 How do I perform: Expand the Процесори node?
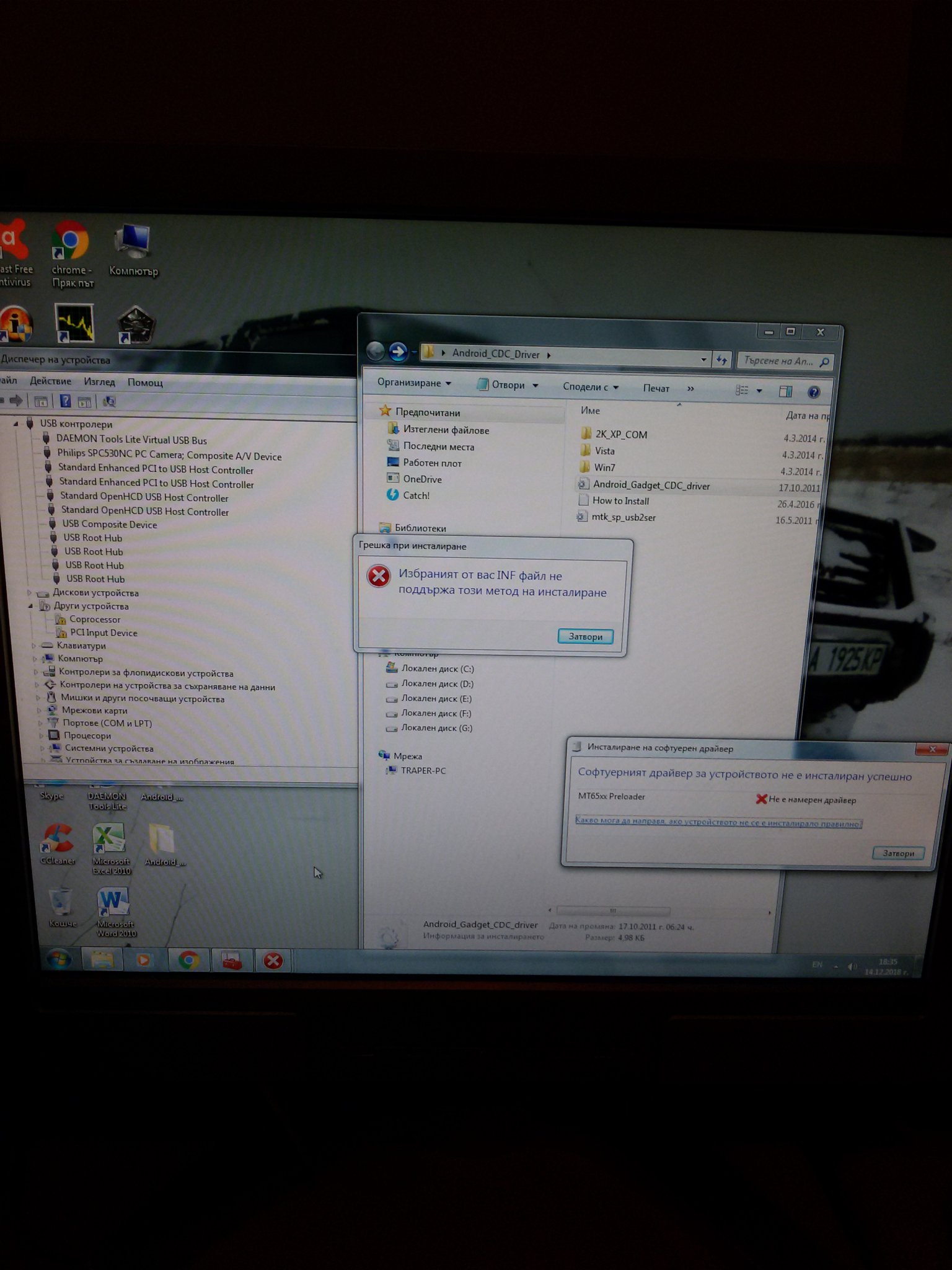(x=42, y=735)
